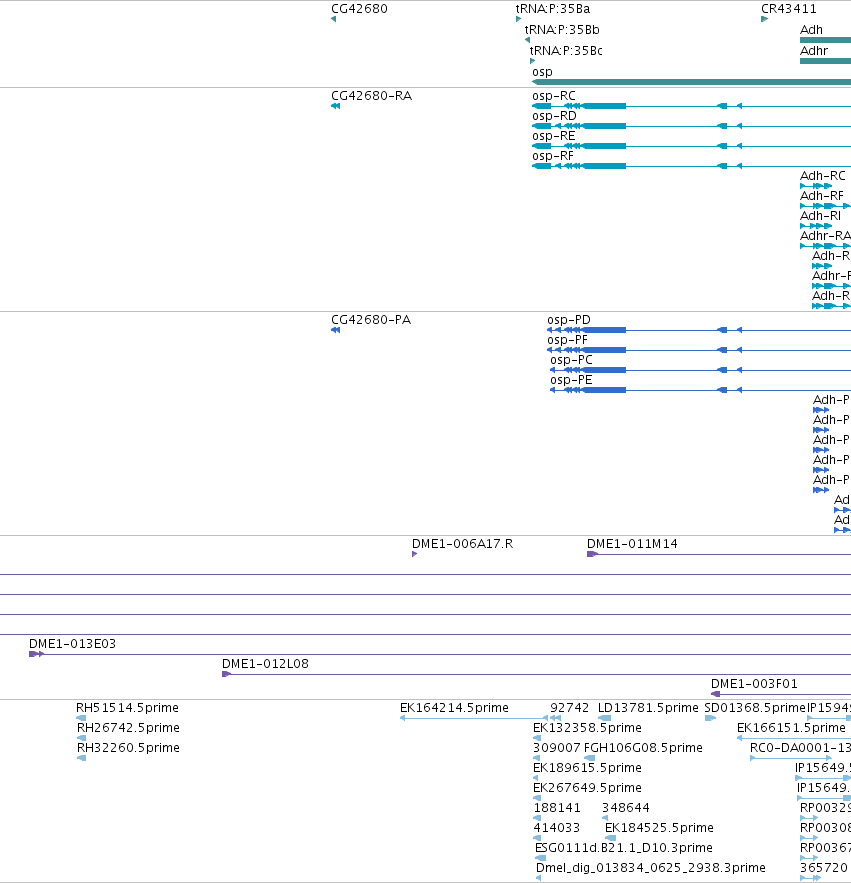Screen dimensions: 851x883
Task: Open the Adh-RF transcript label
Action: 822,196
